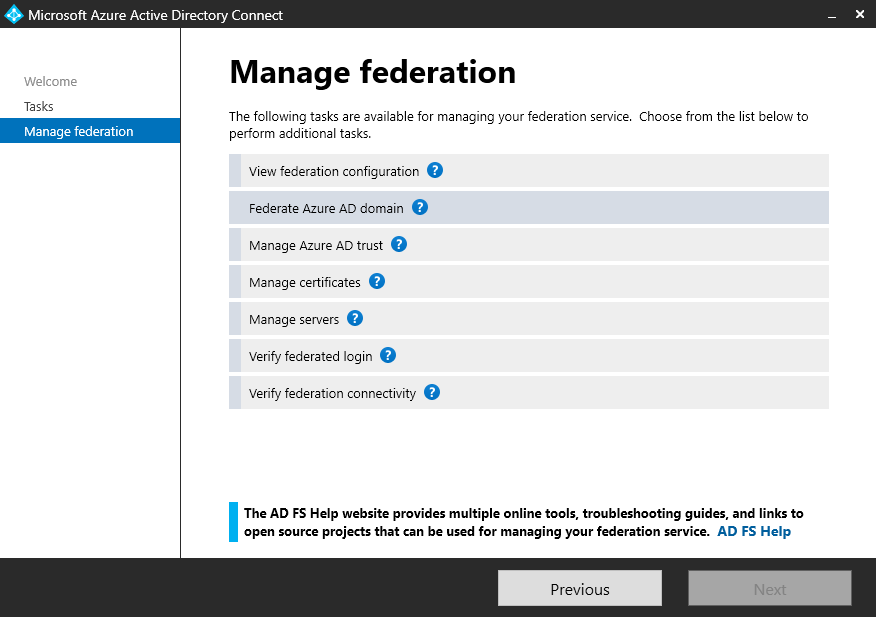The width and height of the screenshot is (876, 617).
Task: Click the Azure AD Connect title bar logo
Action: [14, 15]
